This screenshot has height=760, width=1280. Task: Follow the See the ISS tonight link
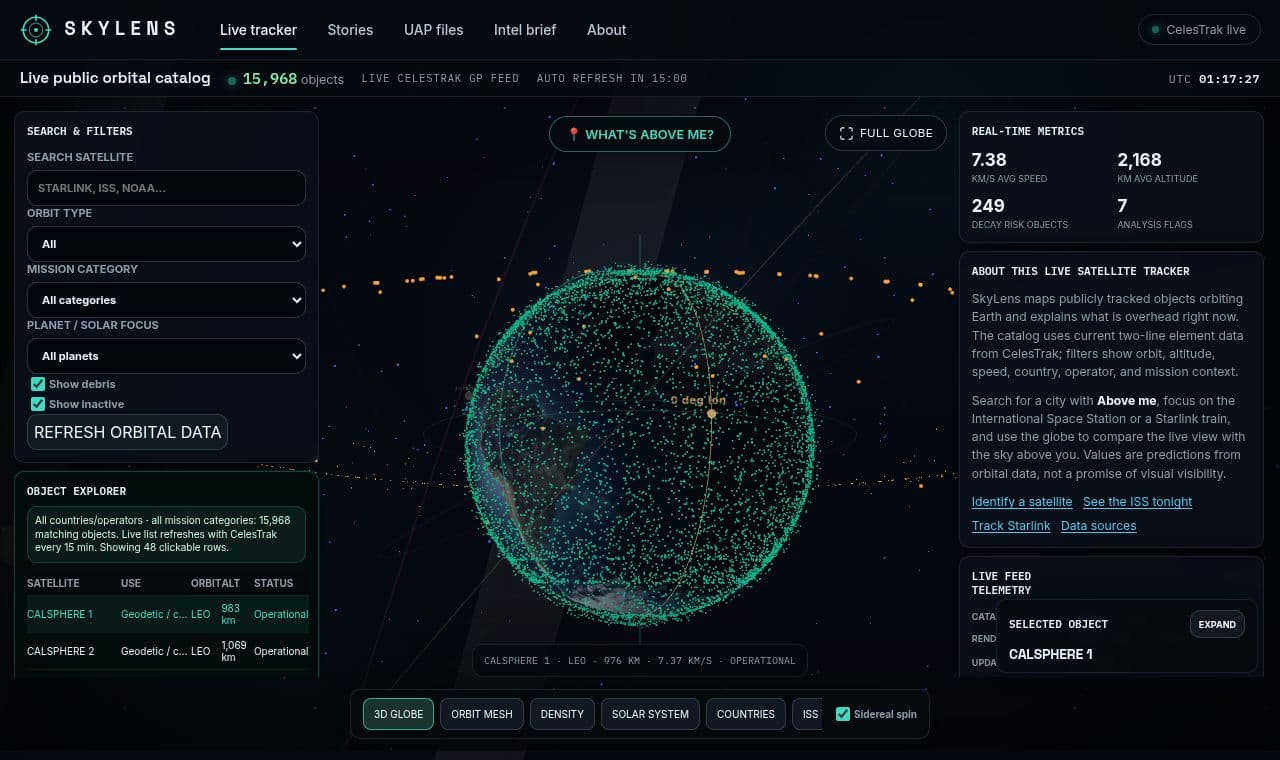pos(1138,502)
